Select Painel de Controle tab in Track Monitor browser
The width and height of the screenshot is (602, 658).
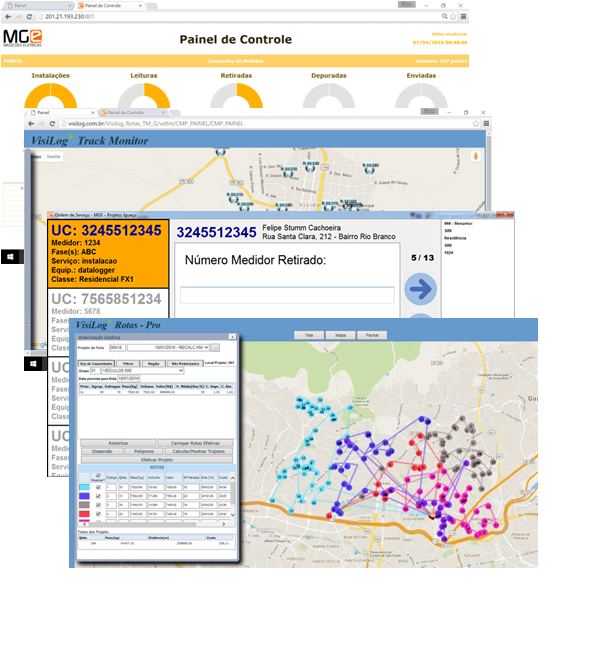(133, 112)
